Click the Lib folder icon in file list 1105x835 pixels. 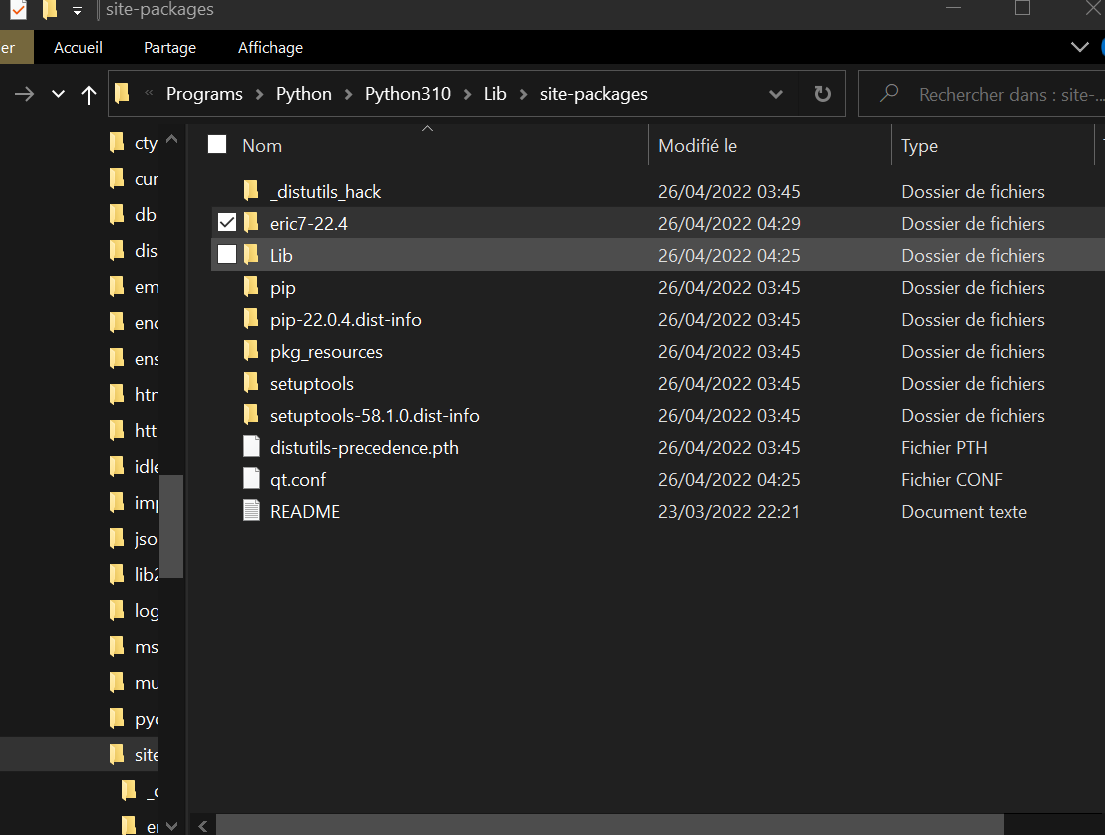pyautogui.click(x=251, y=254)
